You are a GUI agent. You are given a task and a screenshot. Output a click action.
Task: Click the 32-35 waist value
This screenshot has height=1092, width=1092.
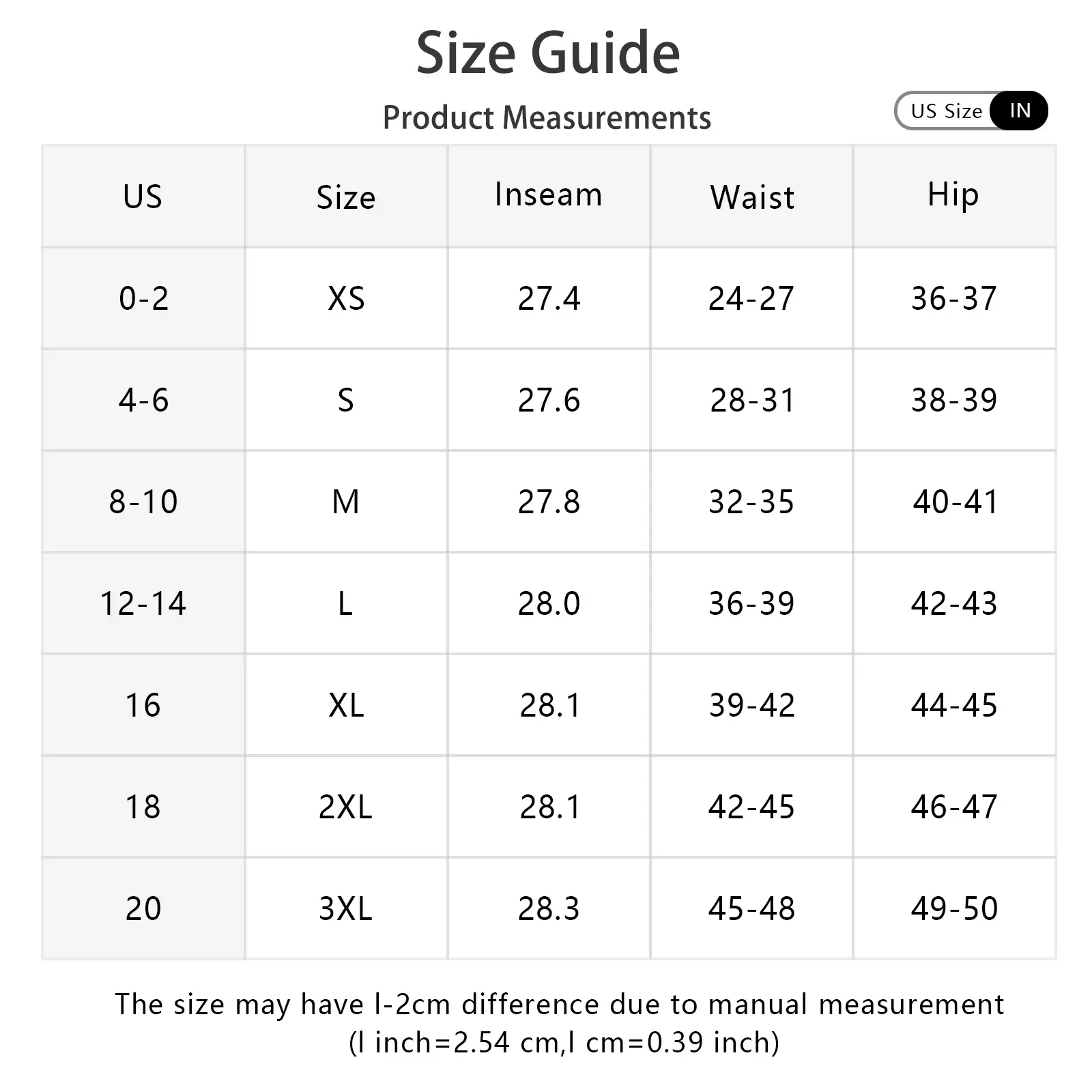click(751, 502)
